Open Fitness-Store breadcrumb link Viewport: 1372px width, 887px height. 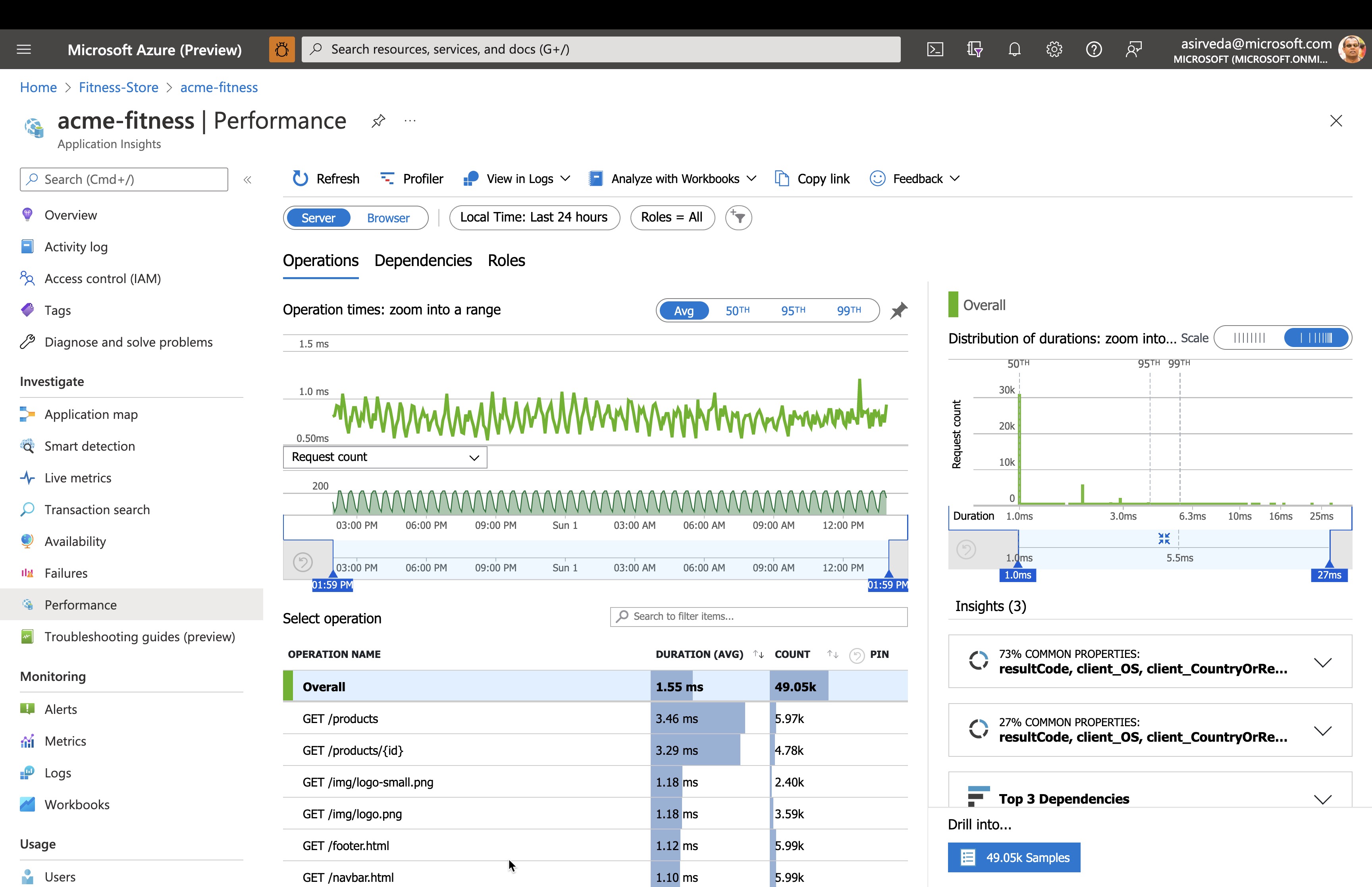point(119,87)
